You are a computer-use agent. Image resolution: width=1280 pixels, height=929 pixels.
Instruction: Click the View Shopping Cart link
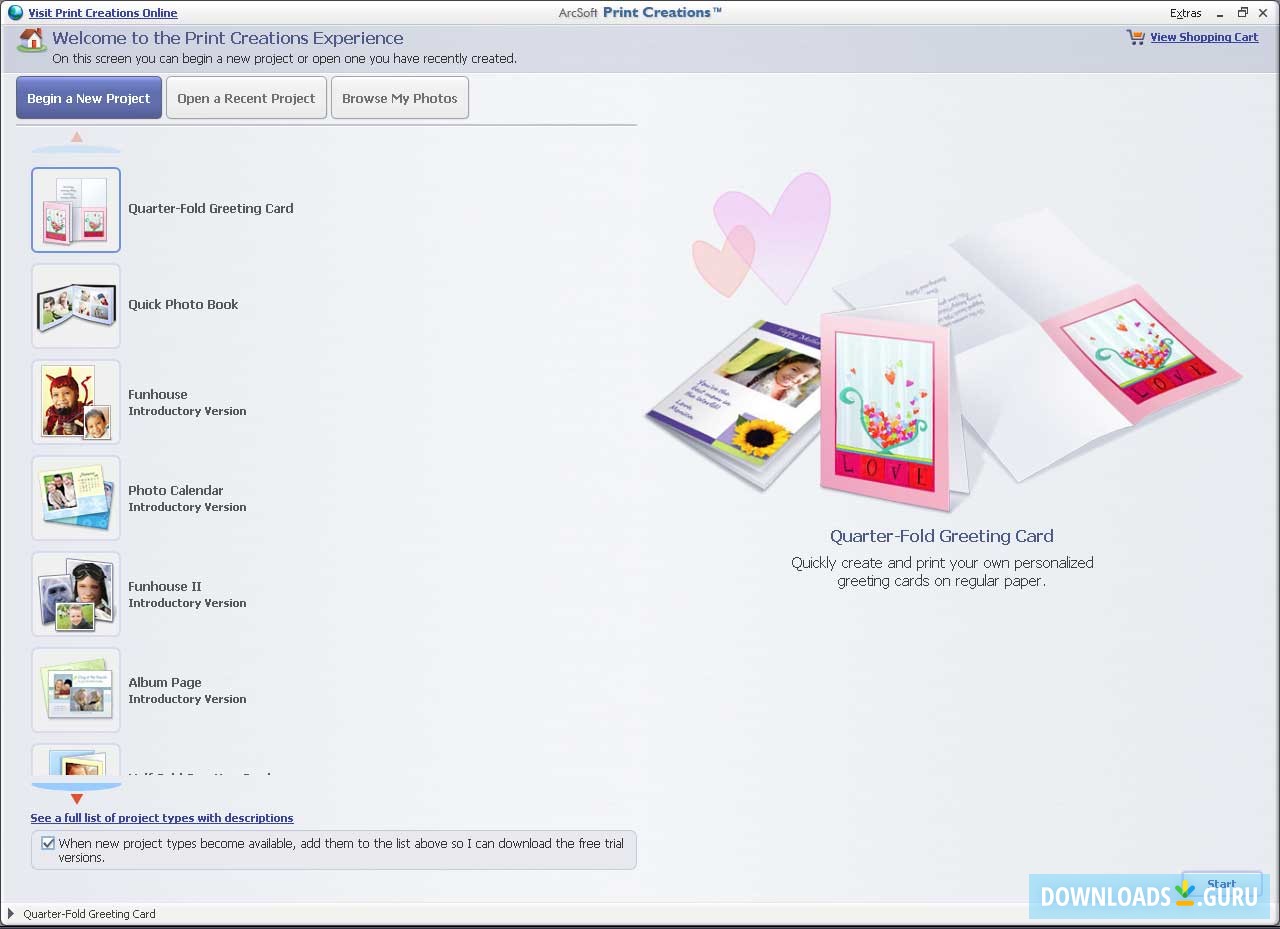coord(1204,37)
